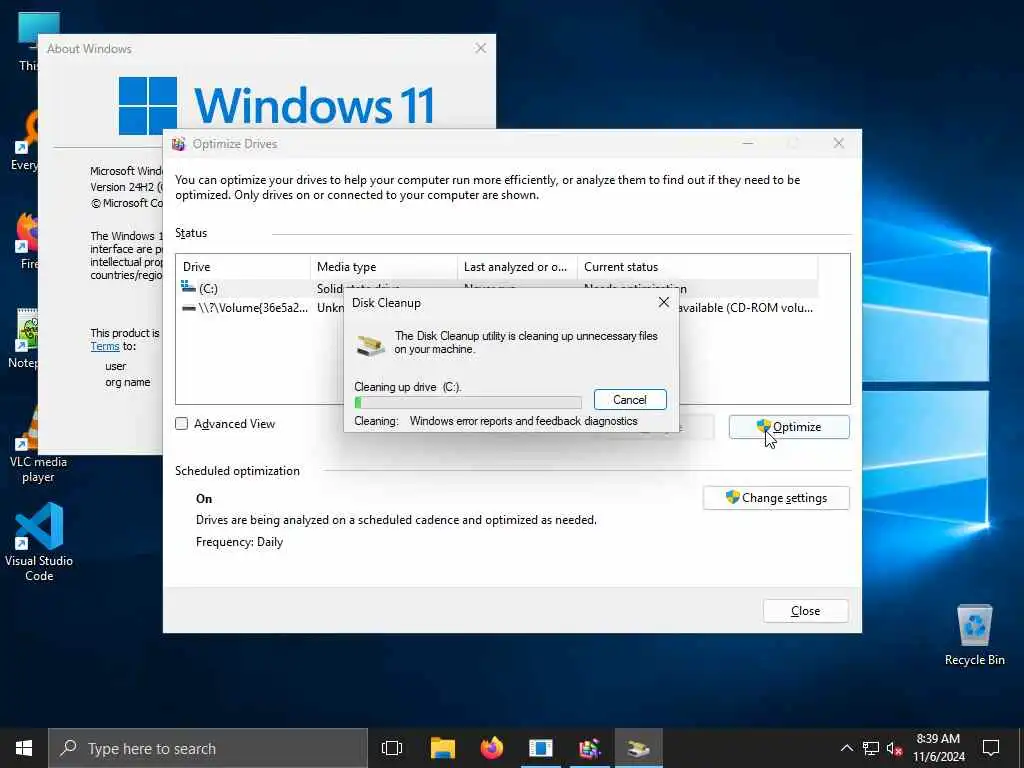Open File Explorer from the taskbar
The width and height of the screenshot is (1024, 768).
[443, 748]
